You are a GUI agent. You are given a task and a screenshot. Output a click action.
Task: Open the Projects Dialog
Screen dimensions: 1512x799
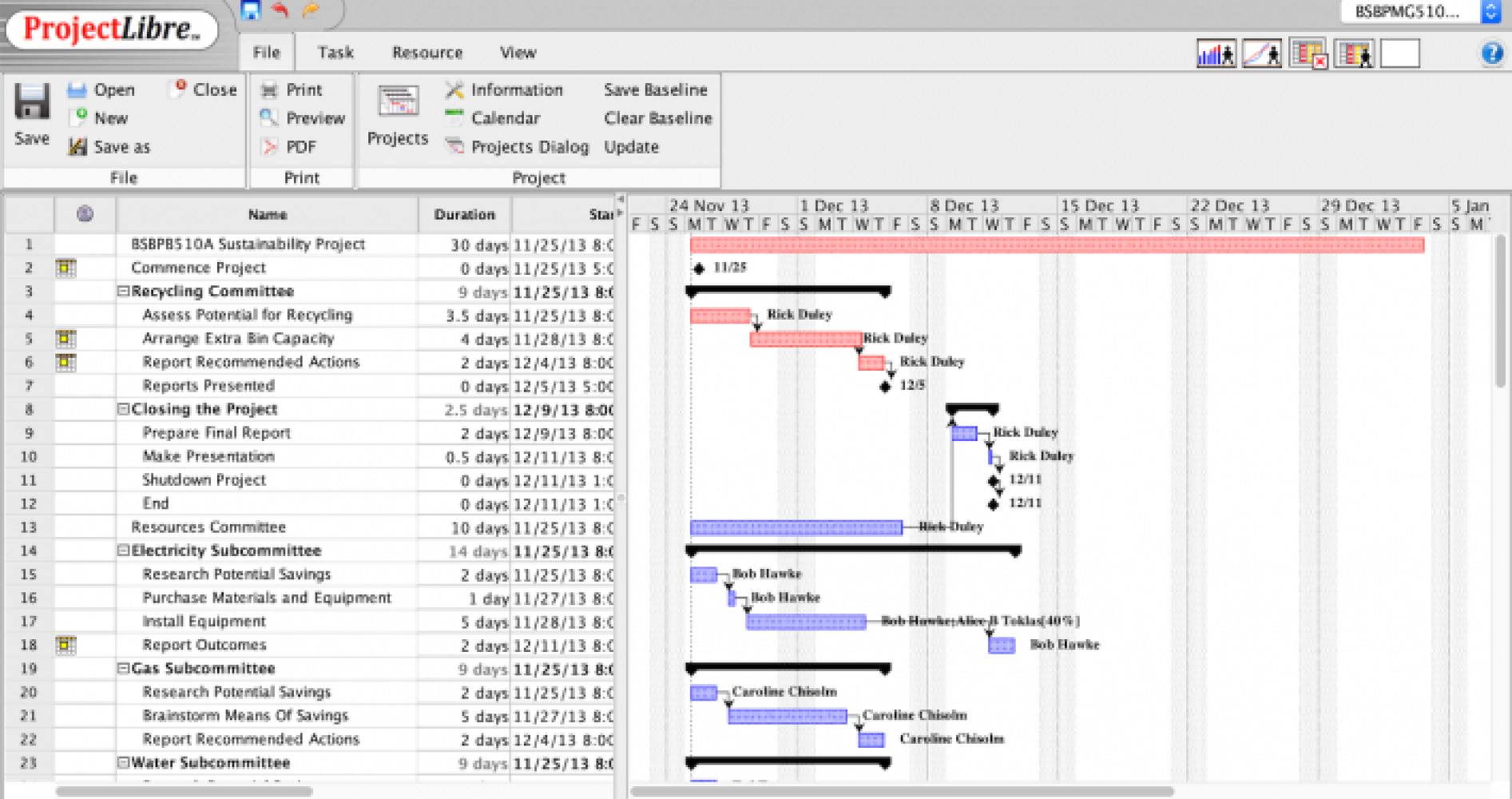coord(517,147)
